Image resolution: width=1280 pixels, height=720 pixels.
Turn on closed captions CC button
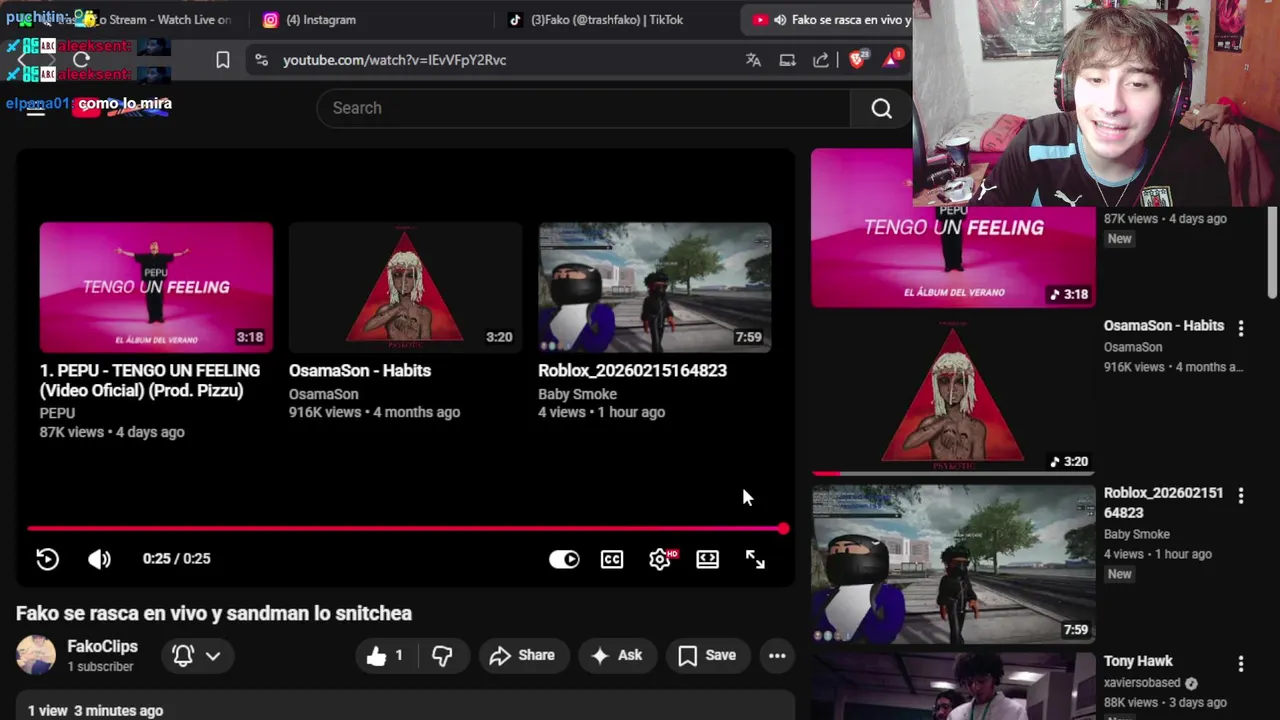612,559
